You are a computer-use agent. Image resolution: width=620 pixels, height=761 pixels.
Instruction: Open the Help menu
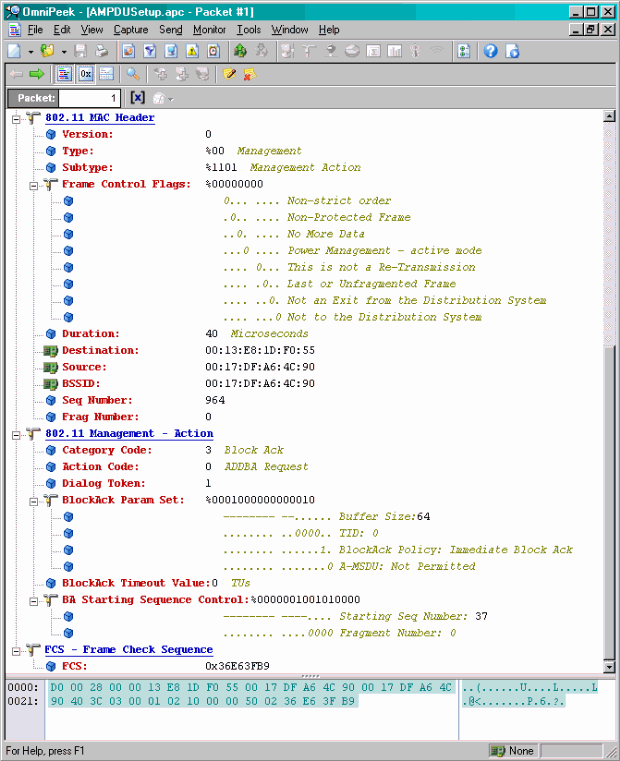point(329,30)
